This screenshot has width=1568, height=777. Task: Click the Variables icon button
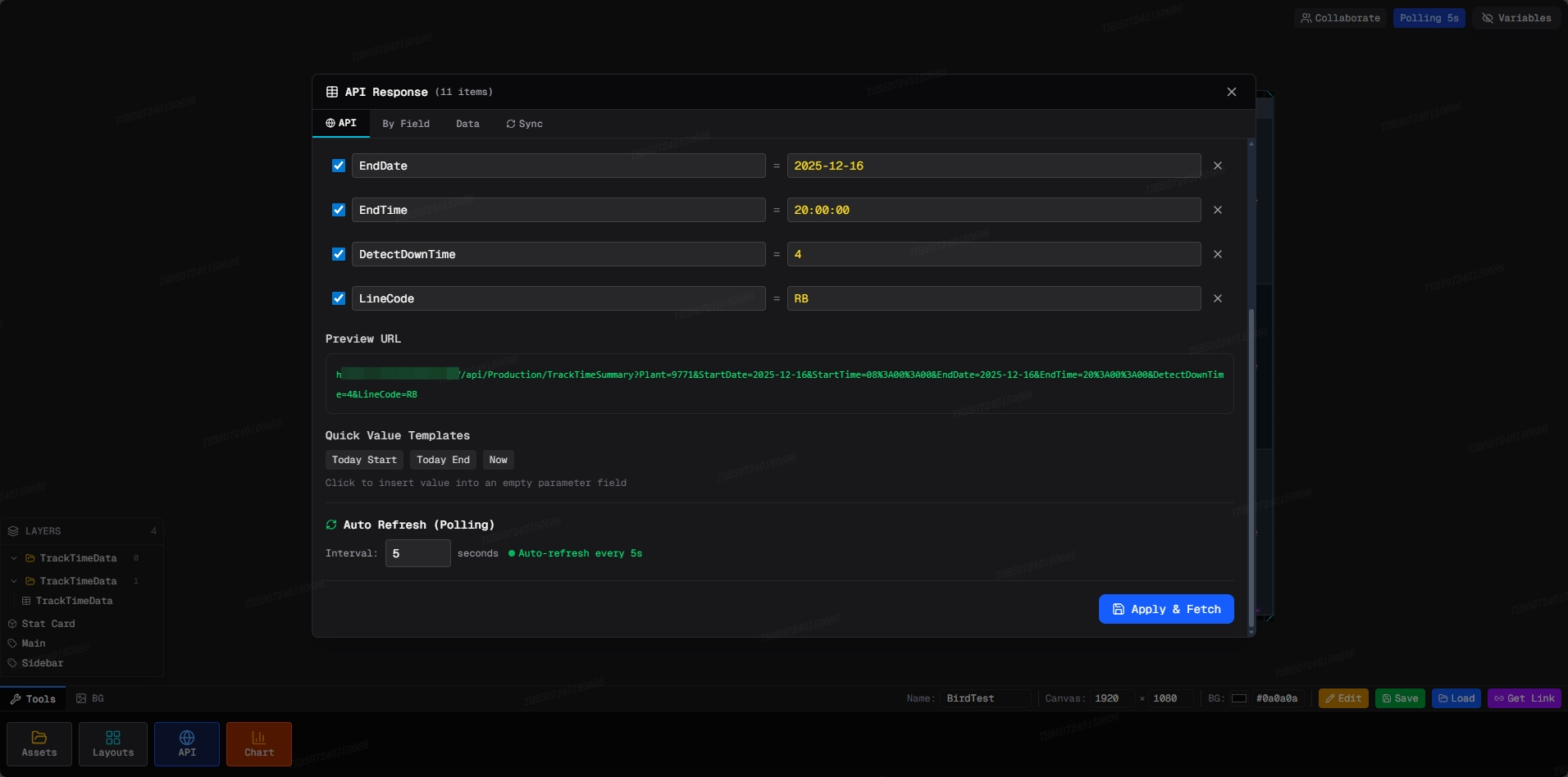[1516, 18]
